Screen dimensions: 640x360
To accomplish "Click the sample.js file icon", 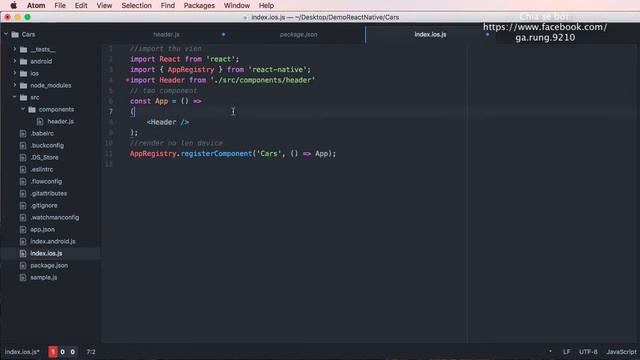I will click(x=23, y=278).
